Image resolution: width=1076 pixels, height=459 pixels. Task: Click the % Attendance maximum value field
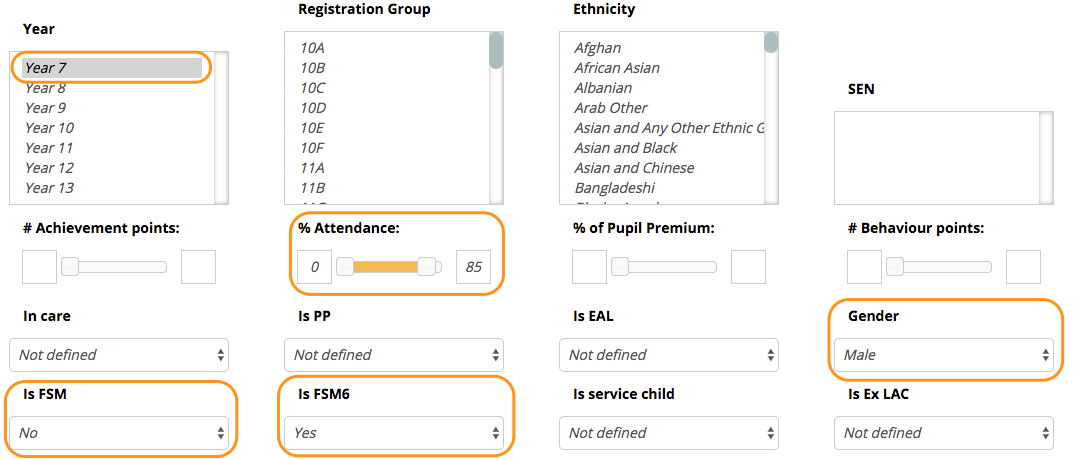point(474,267)
